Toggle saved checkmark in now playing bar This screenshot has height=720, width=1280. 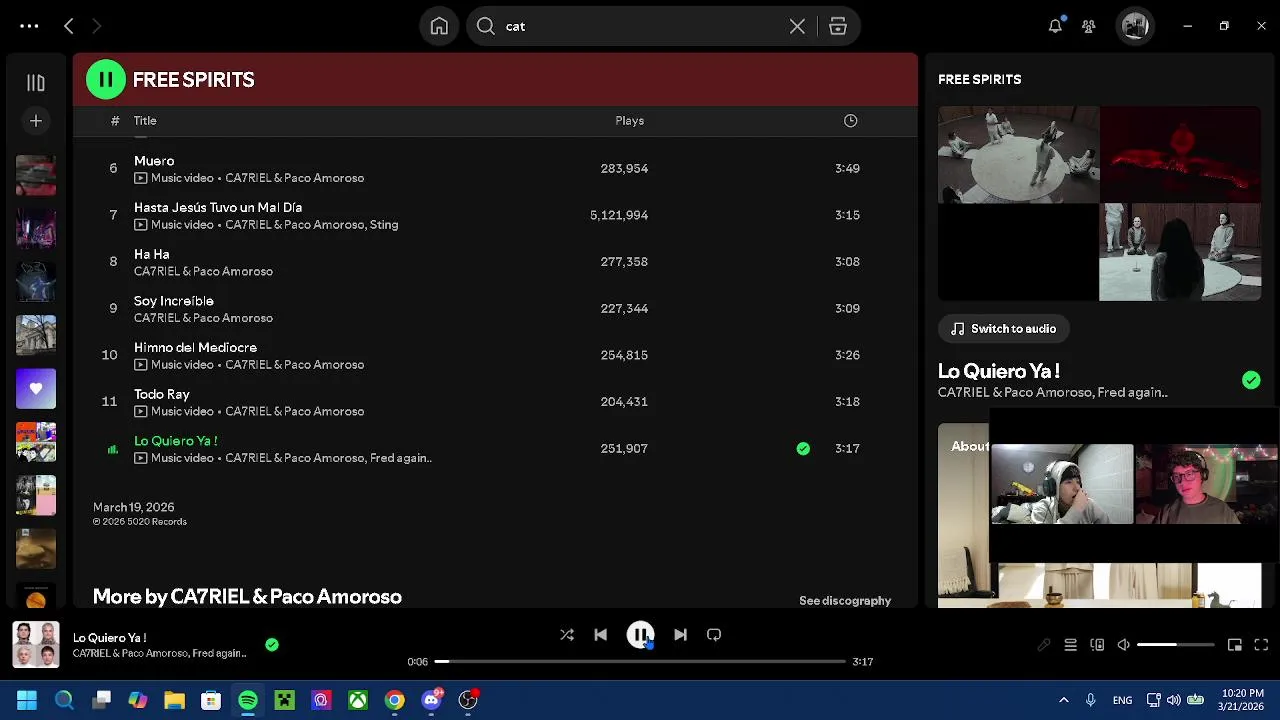pyautogui.click(x=272, y=645)
